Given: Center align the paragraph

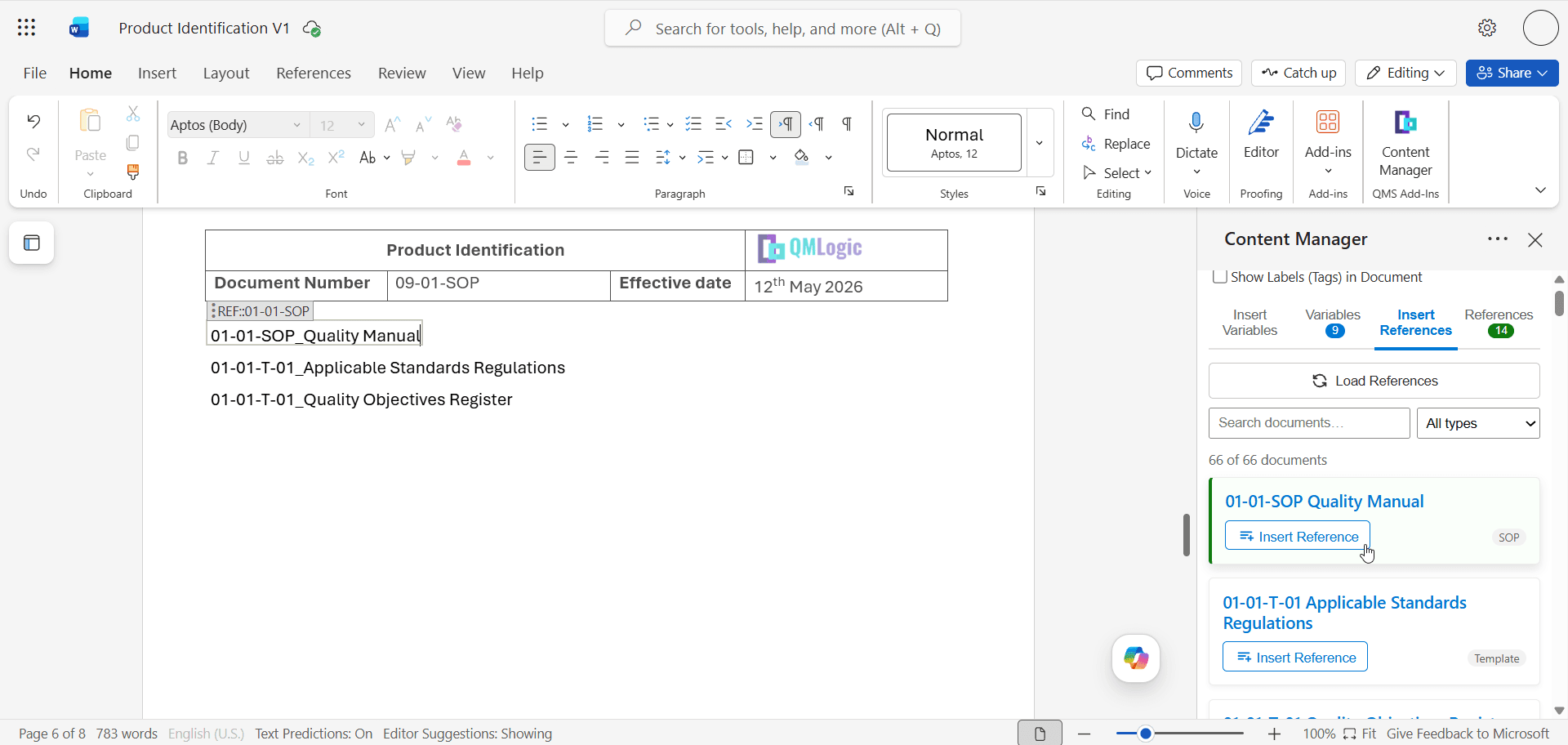Looking at the screenshot, I should click(x=571, y=158).
